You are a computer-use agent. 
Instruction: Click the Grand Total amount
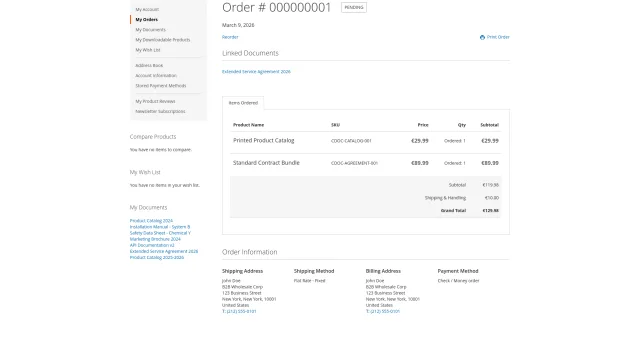click(x=491, y=211)
